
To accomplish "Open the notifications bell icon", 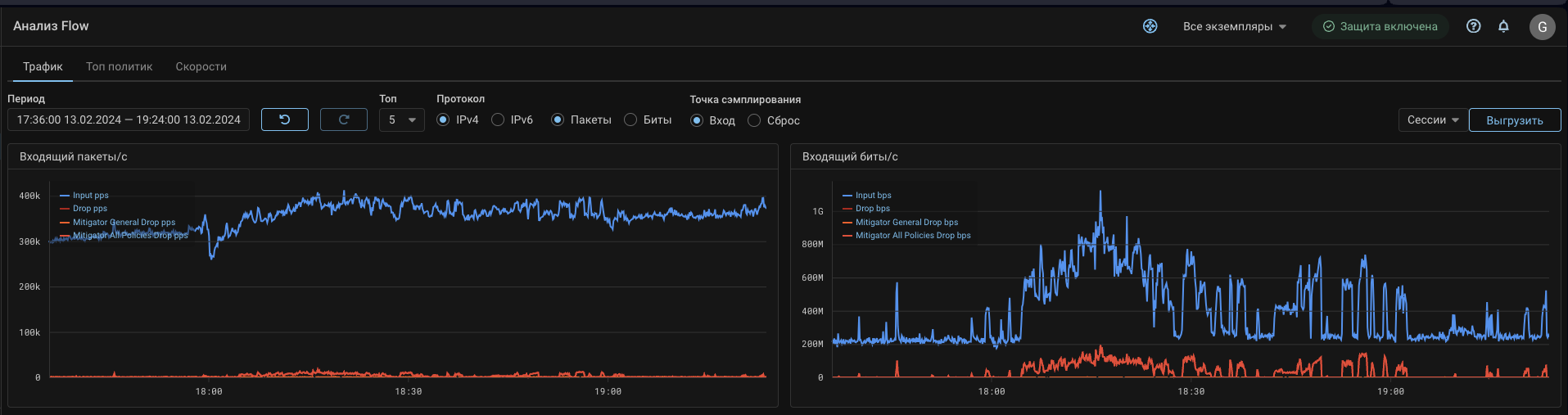I will click(x=1503, y=26).
